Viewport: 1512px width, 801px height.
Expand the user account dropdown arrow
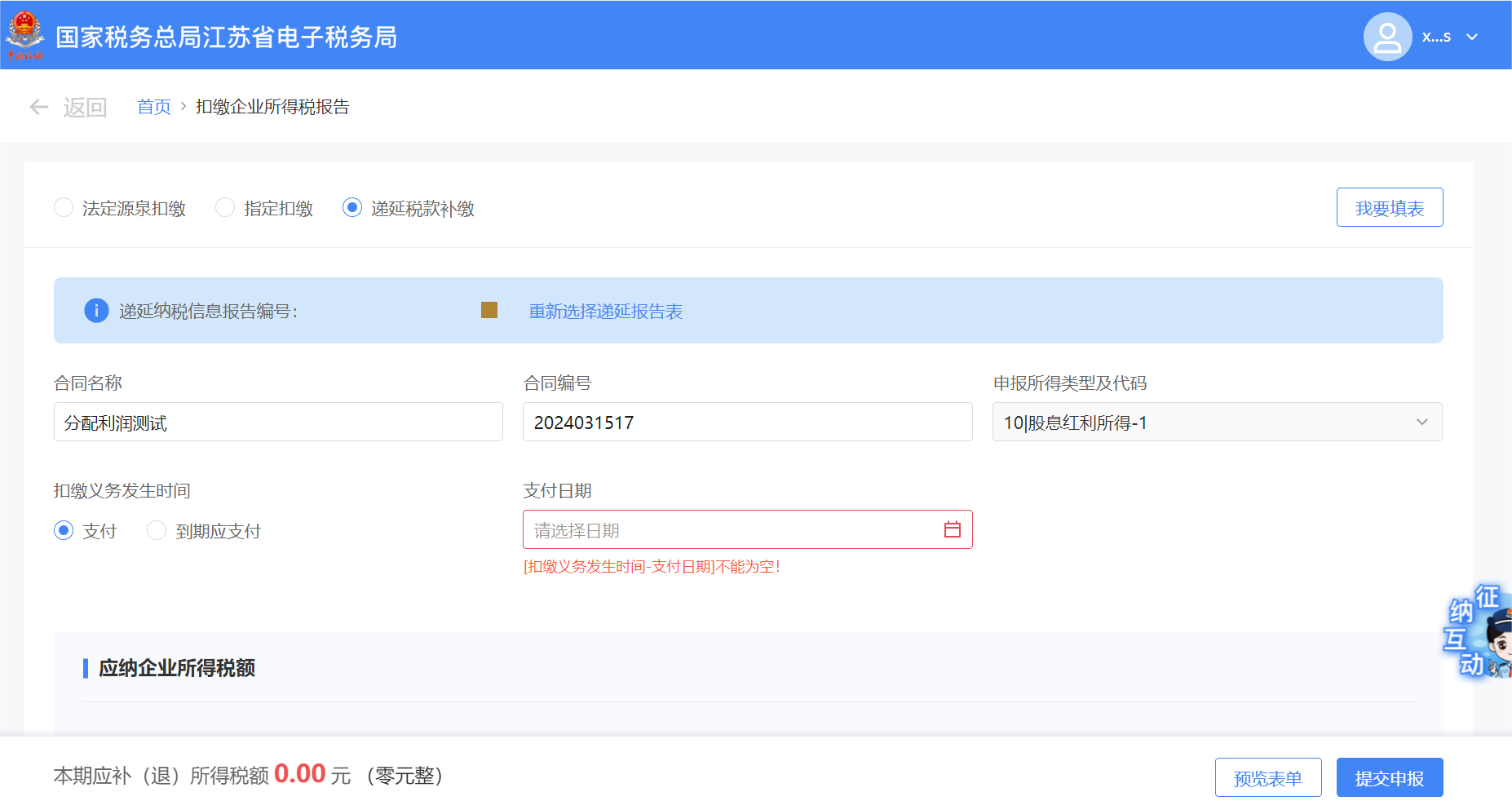pos(1472,37)
